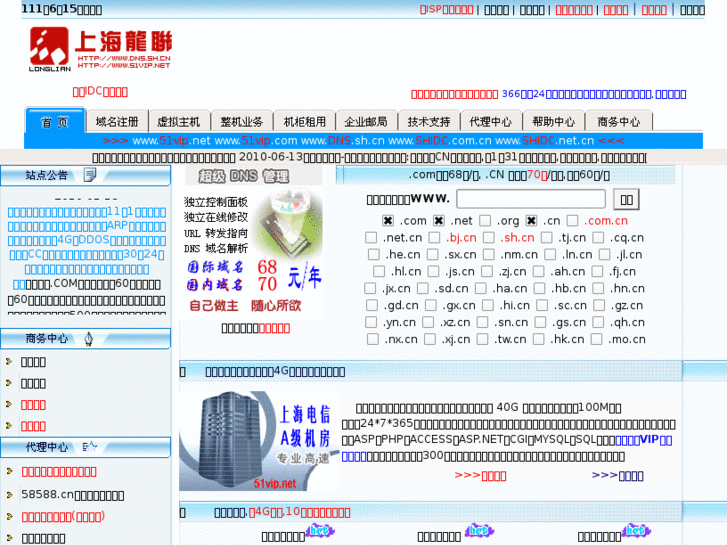Check the .he.cn checkbox
The image size is (727, 545).
pyautogui.click(x=374, y=254)
